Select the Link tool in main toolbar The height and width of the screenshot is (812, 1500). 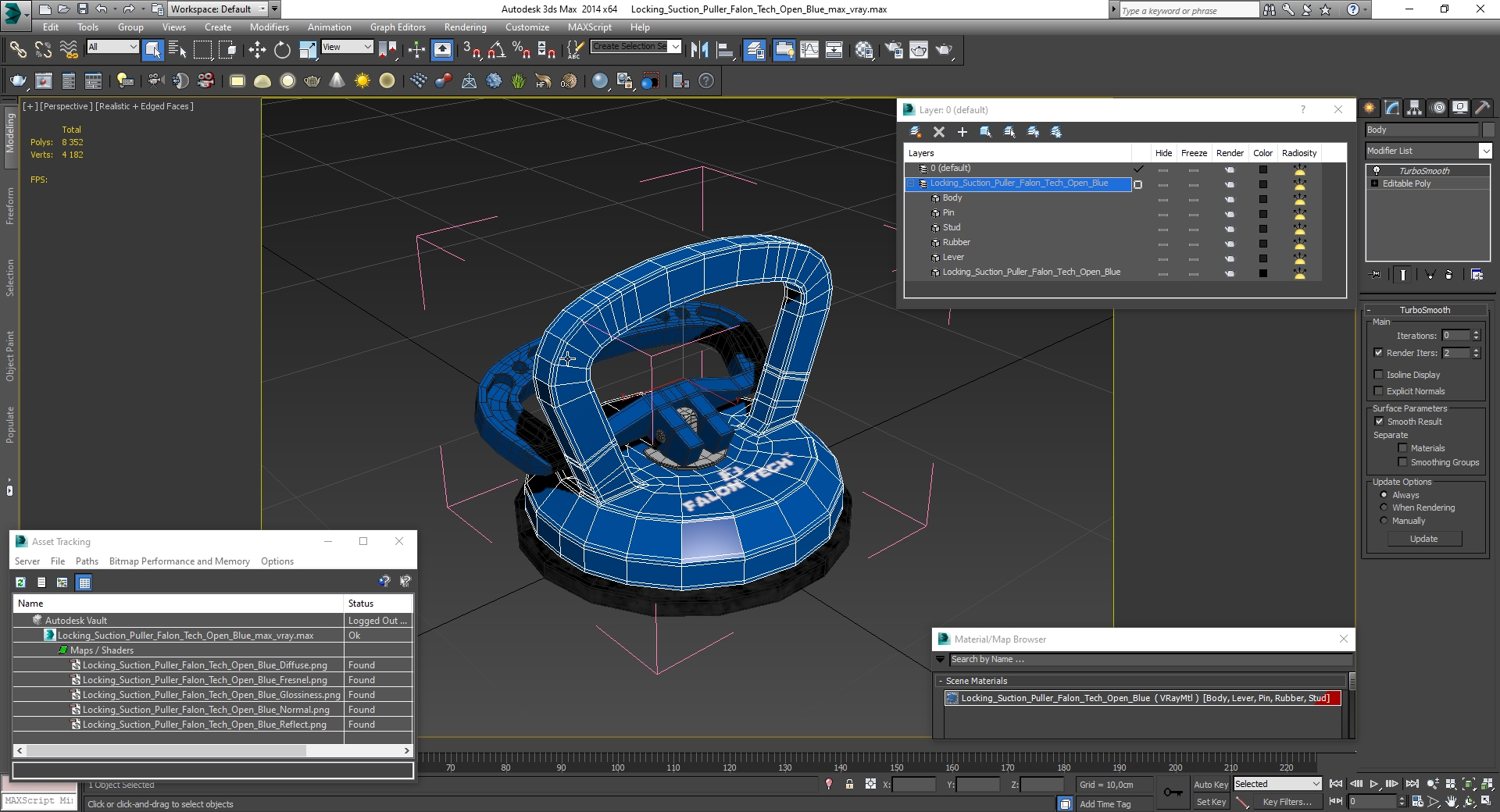click(x=17, y=50)
